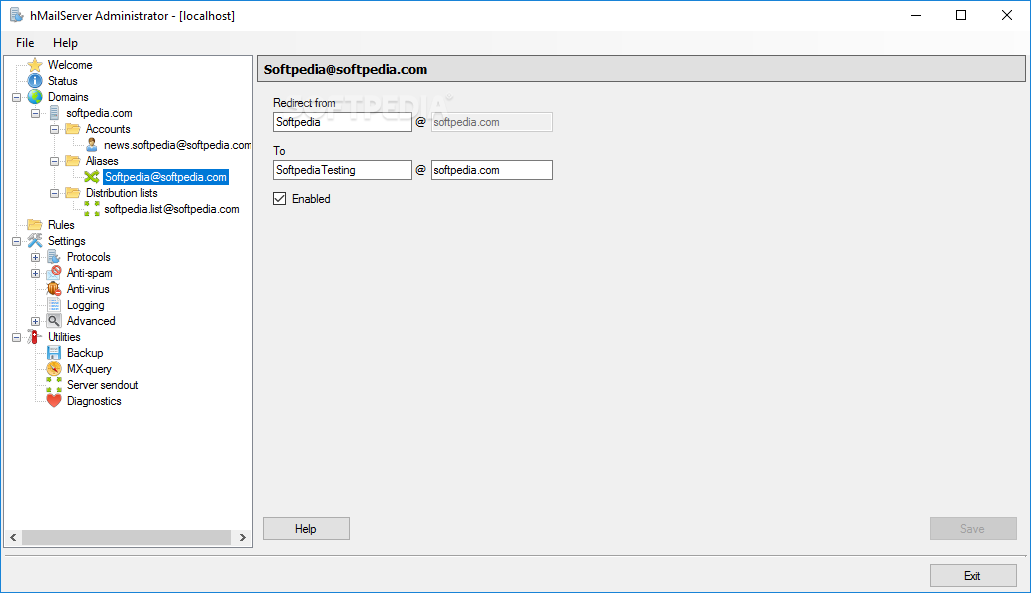Click the green alias icon beside Softpedia@softpedia.com
This screenshot has height=593, width=1031.
[92, 177]
